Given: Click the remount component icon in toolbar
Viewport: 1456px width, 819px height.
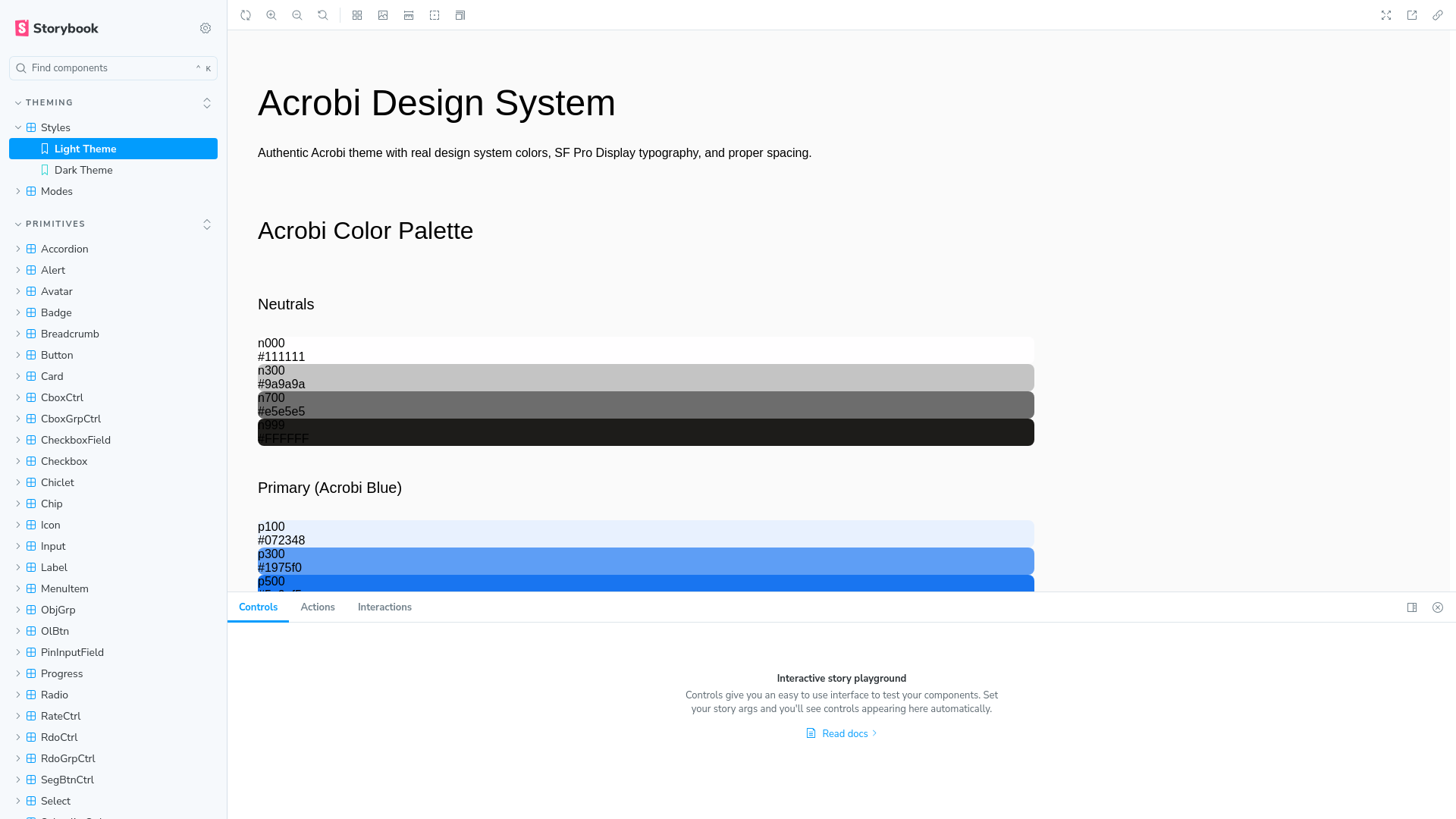Looking at the screenshot, I should tap(246, 15).
